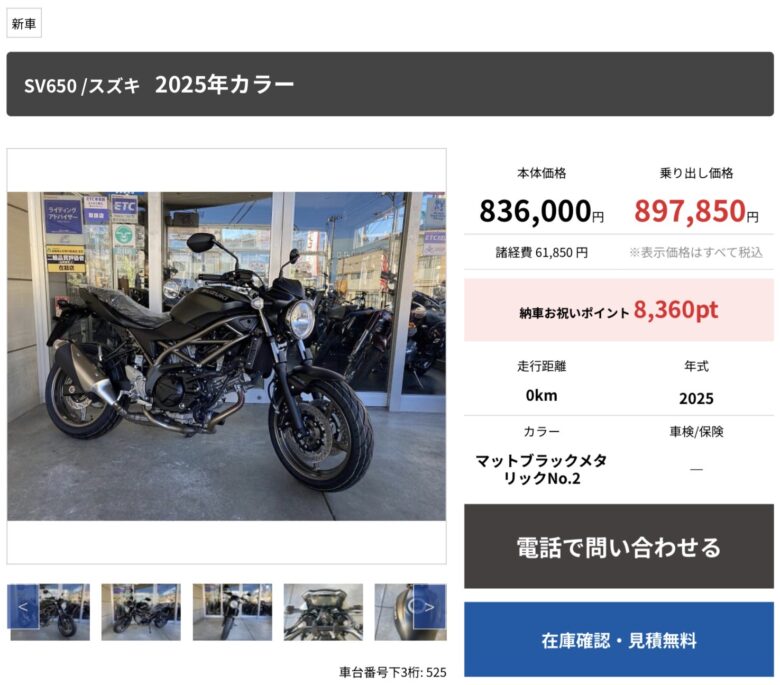Click the 新車 tag label
Viewport: 780px width, 685px height.
pyautogui.click(x=24, y=23)
